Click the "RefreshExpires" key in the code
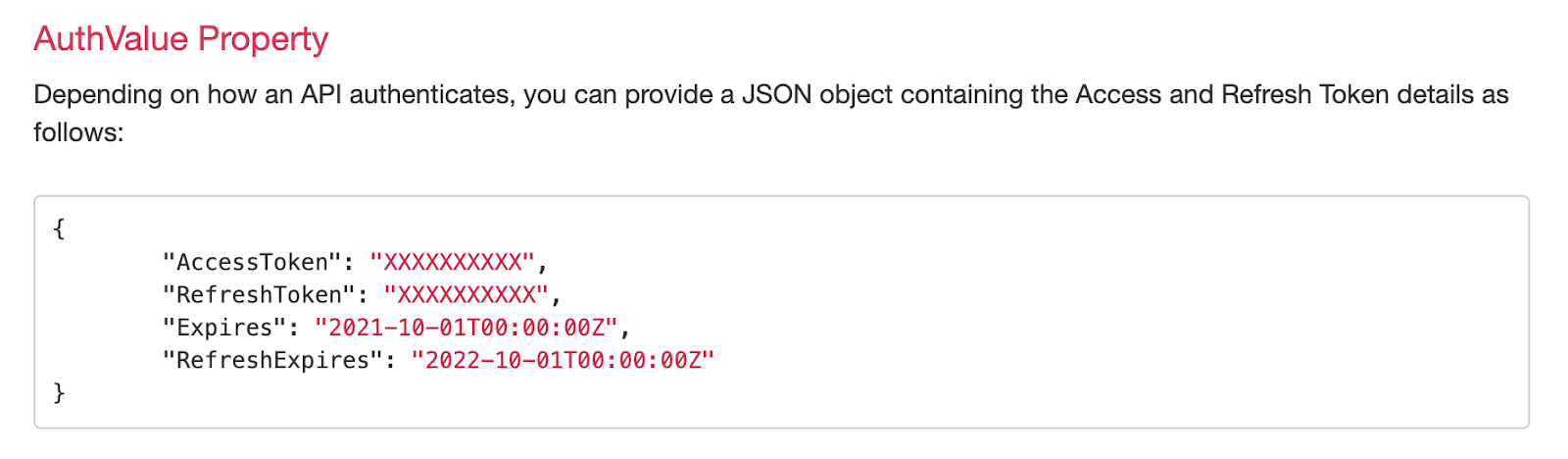Screen dimensions: 1568x459 272,360
